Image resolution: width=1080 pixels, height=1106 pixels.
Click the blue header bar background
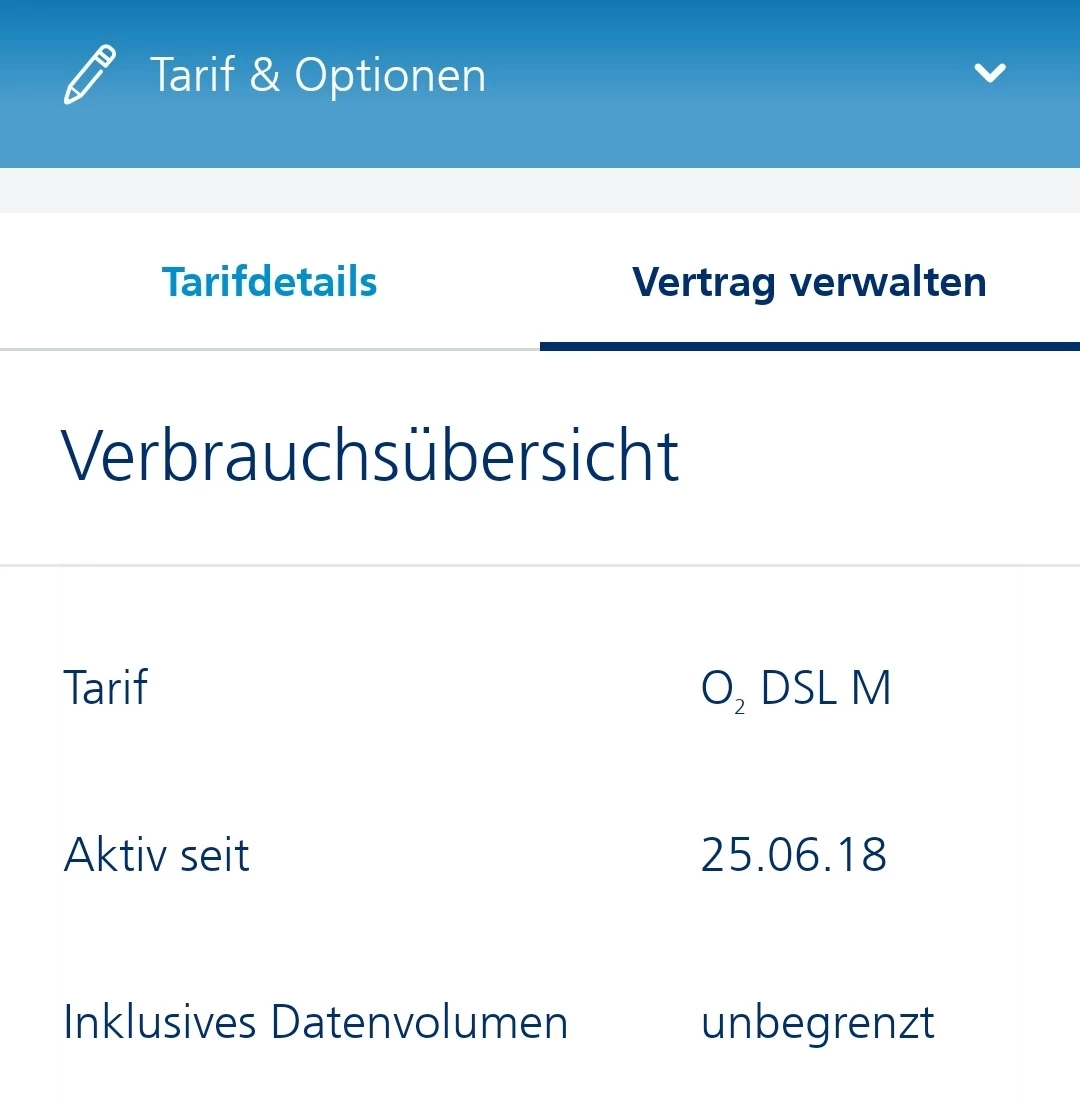click(705, 127)
